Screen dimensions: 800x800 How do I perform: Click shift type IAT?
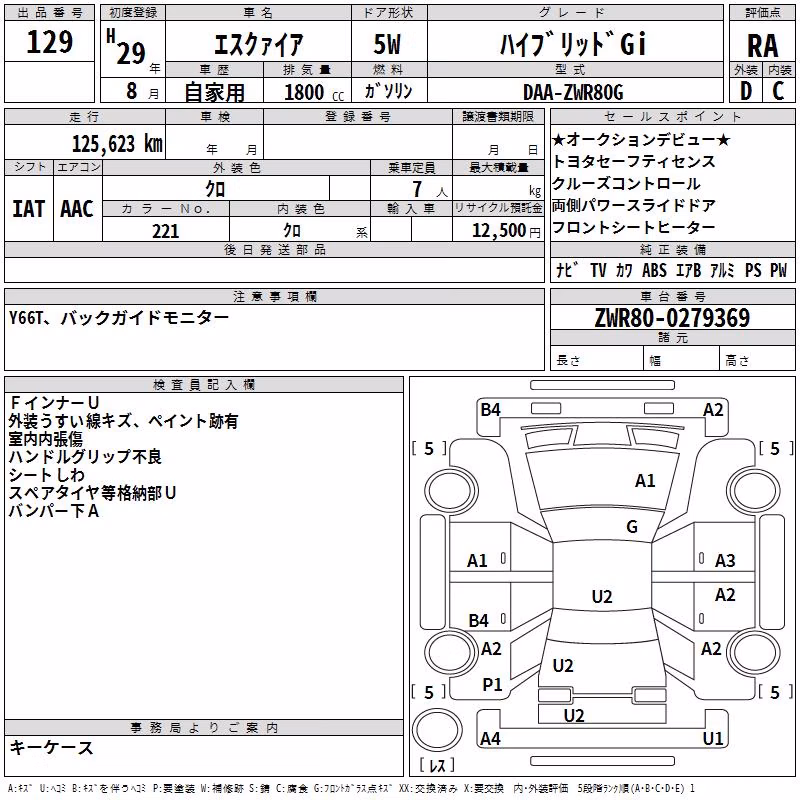[x=29, y=209]
